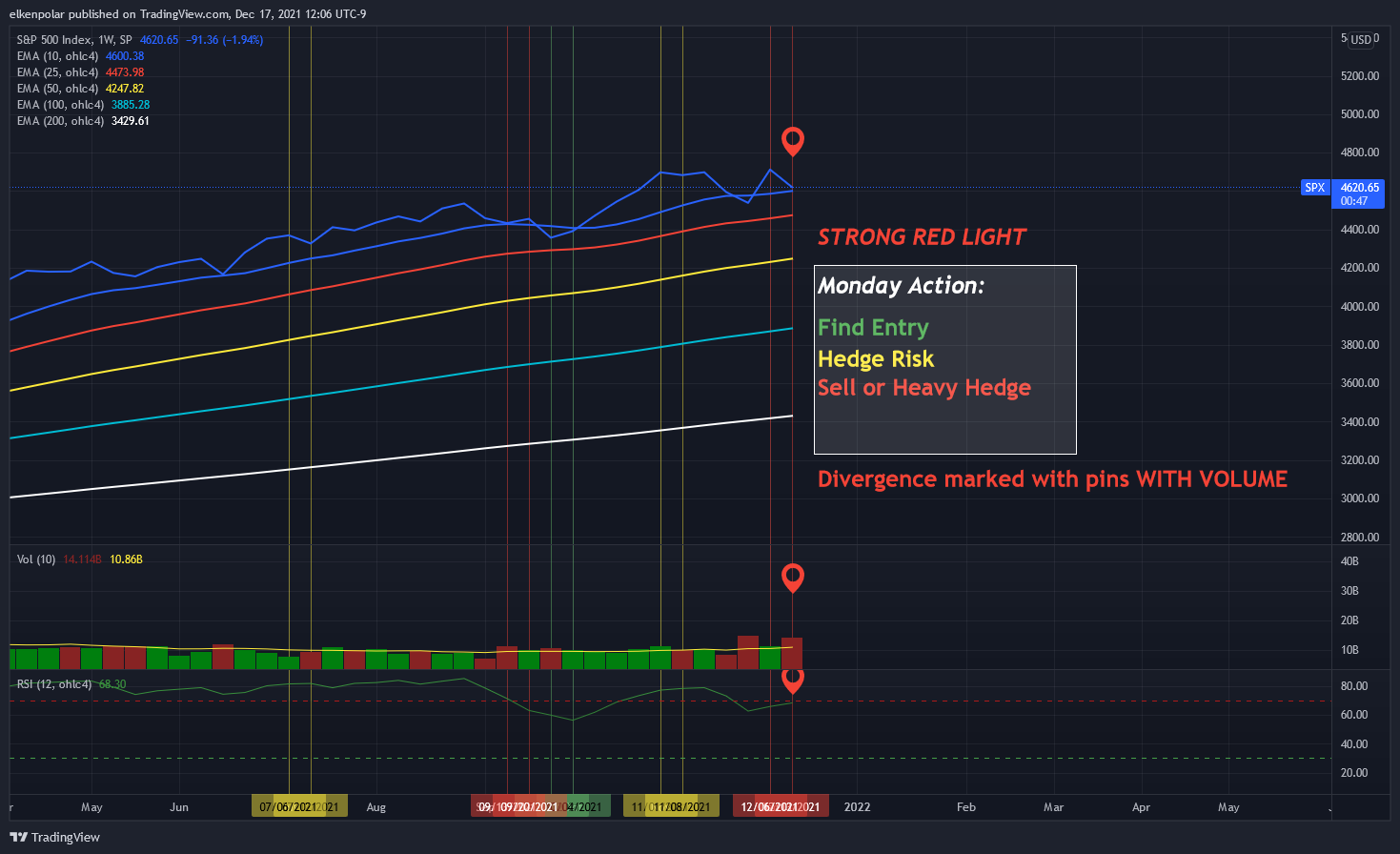Click the 40B volume axis value
1400x854 pixels.
[1349, 561]
